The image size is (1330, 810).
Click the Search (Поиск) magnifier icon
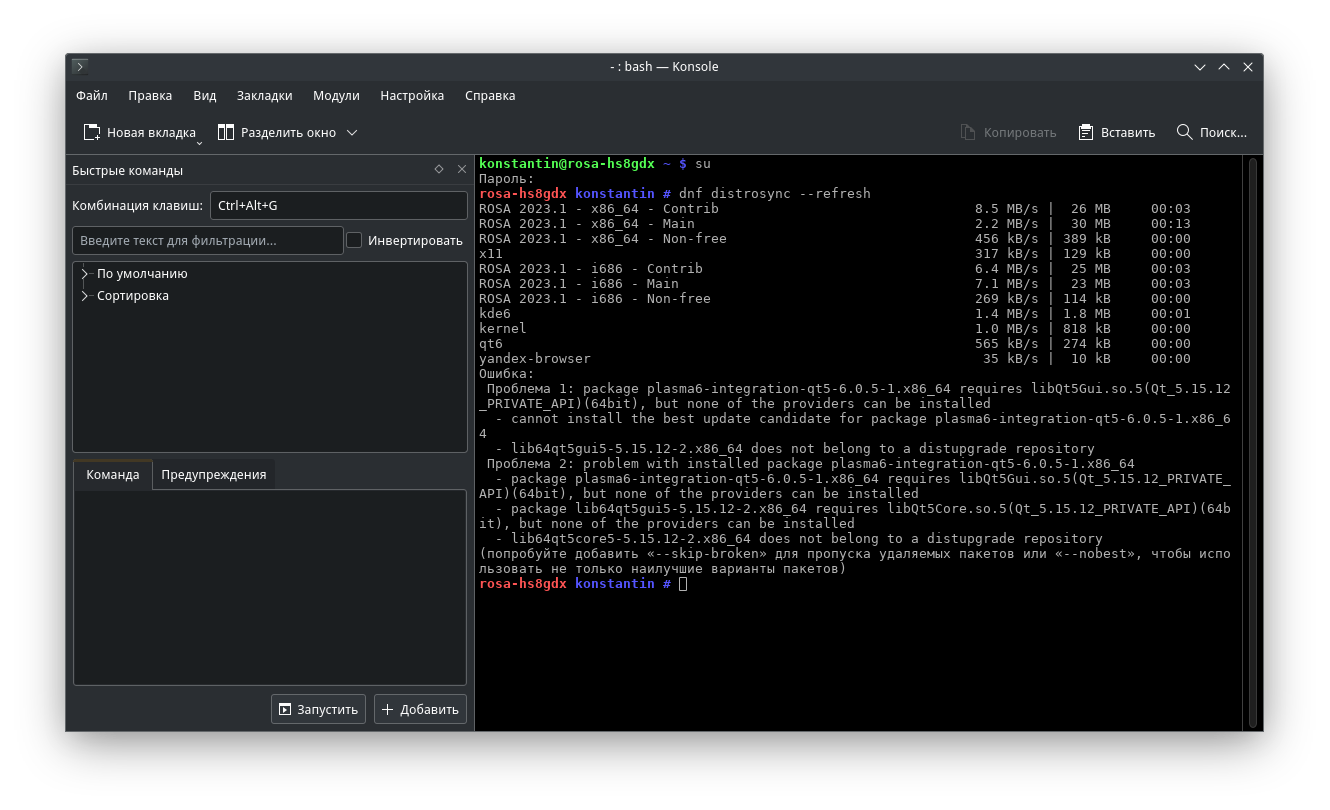point(1185,132)
